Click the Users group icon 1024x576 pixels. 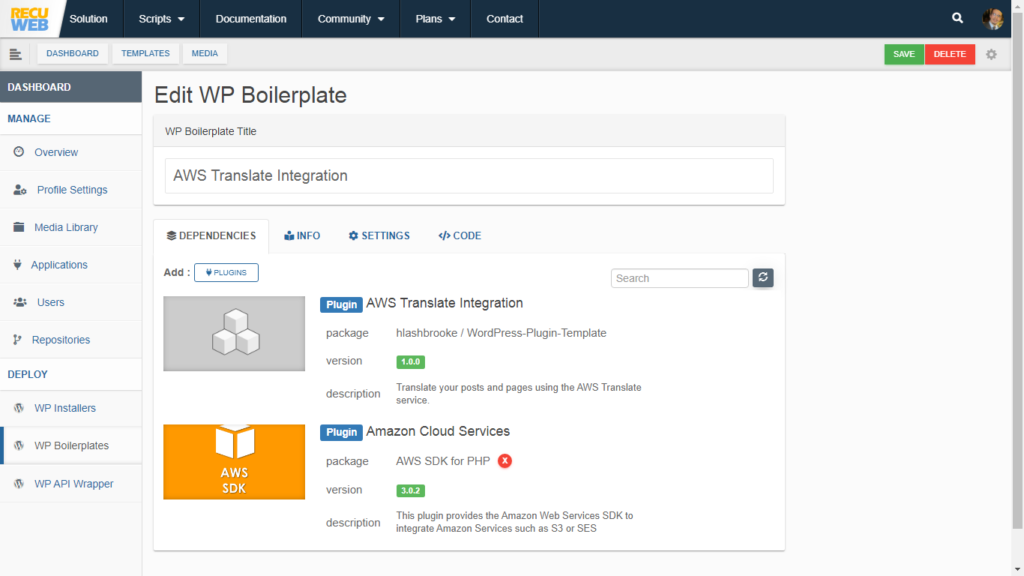[x=20, y=302]
